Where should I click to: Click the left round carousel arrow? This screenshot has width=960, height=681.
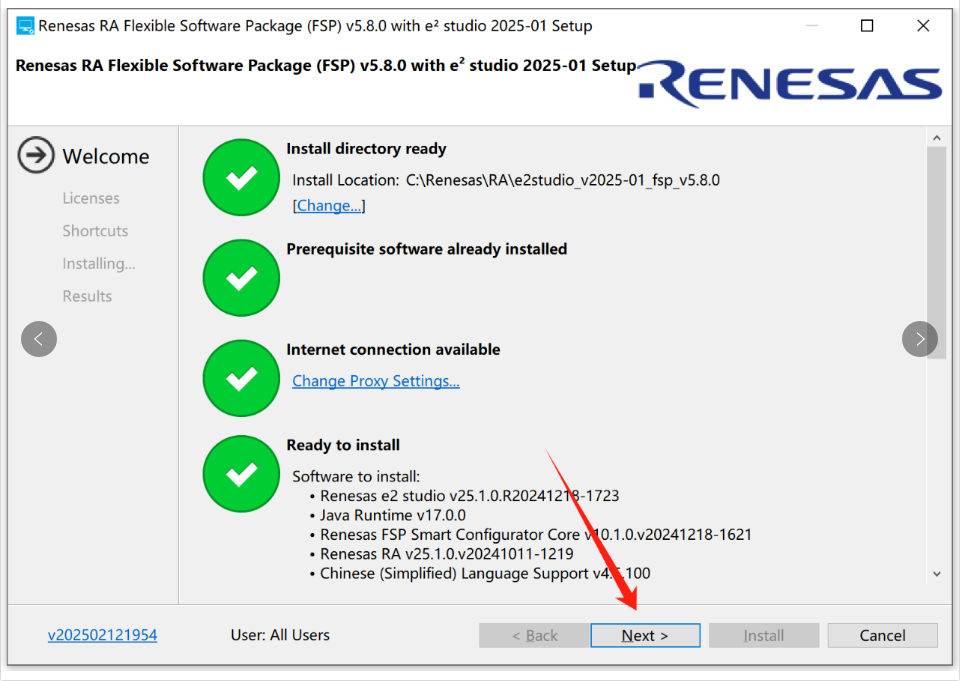click(39, 339)
